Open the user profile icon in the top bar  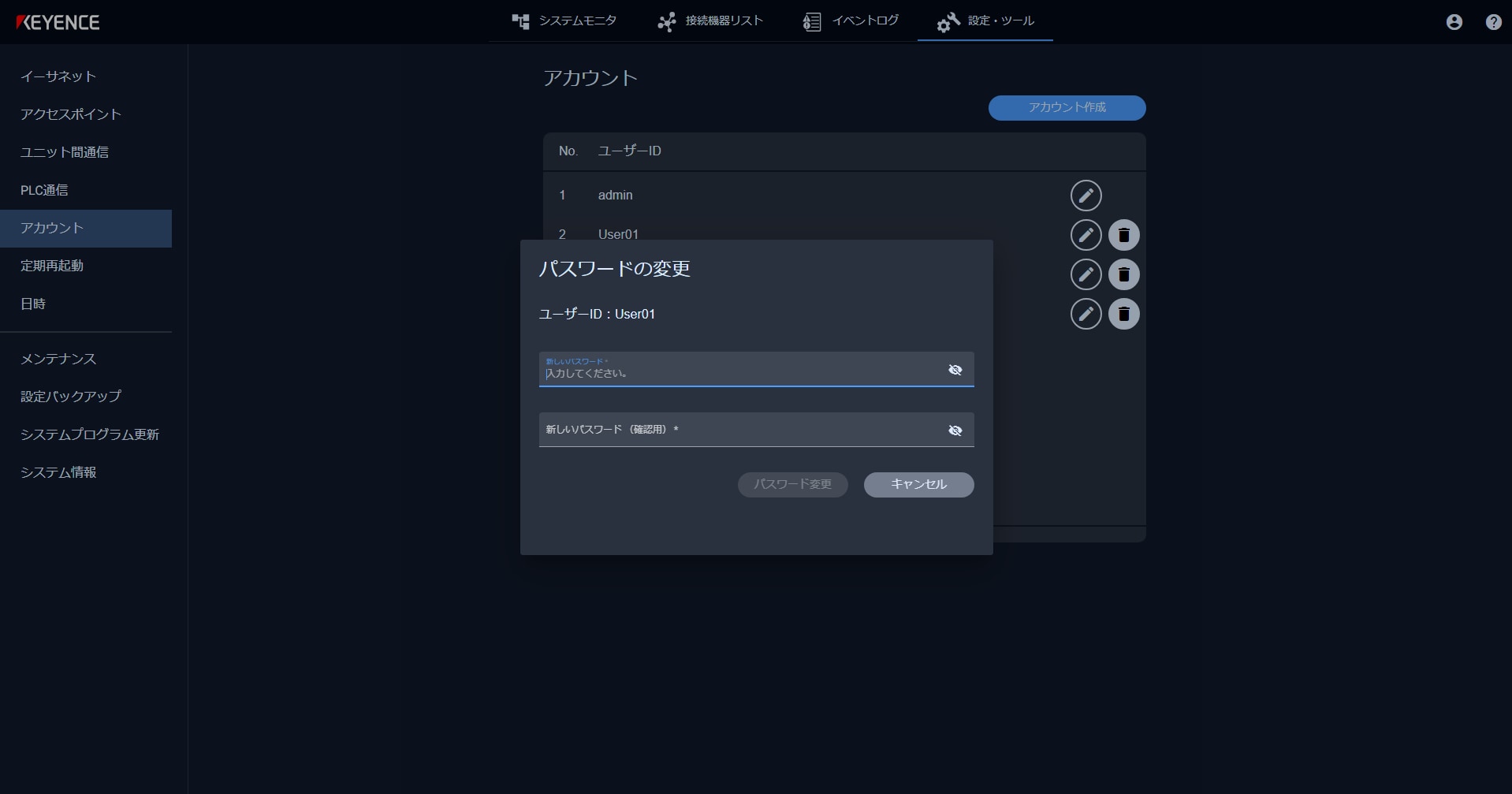point(1453,22)
